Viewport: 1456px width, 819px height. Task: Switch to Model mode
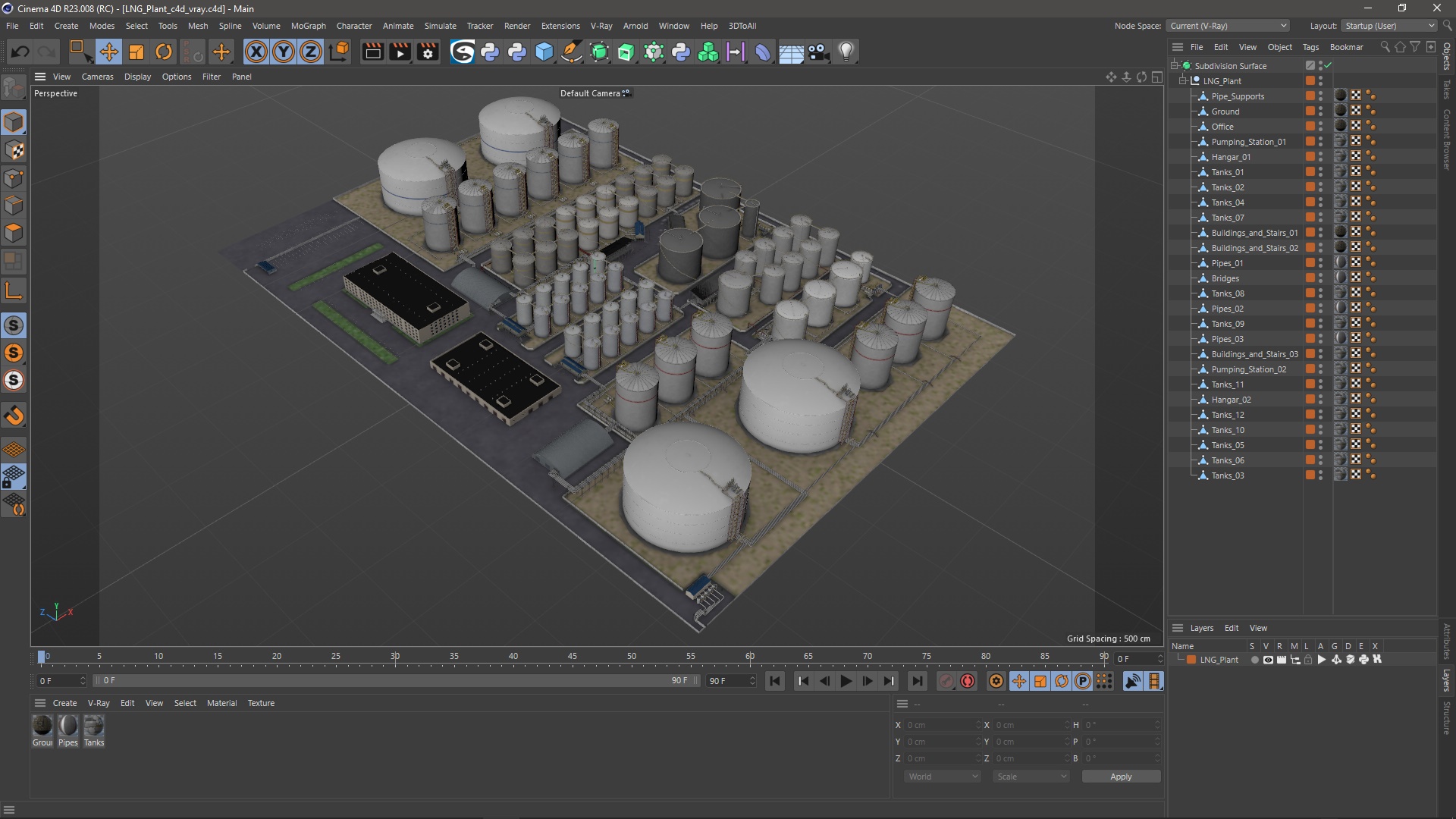(14, 122)
